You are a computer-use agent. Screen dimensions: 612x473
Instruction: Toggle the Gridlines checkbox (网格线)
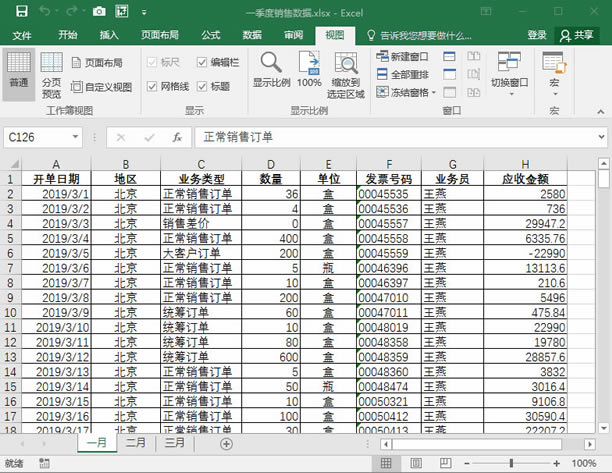pos(152,86)
